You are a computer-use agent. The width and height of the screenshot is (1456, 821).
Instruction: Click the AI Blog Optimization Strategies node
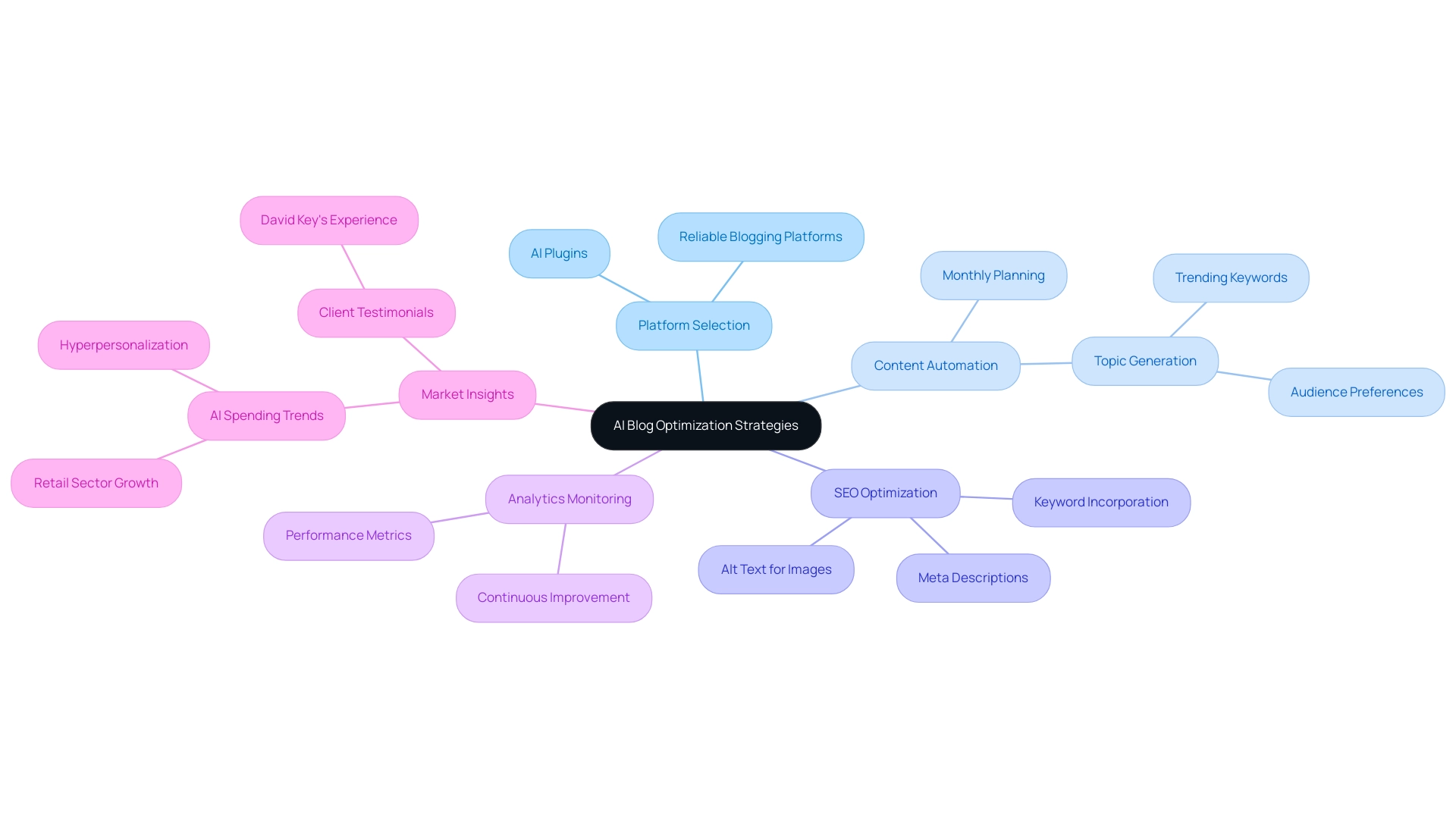[705, 425]
